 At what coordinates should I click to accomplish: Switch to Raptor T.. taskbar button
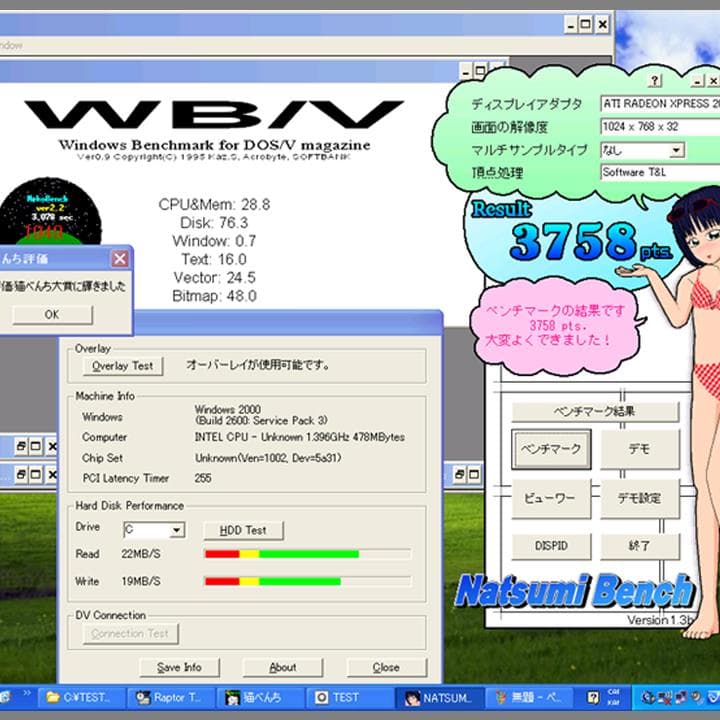[171, 698]
